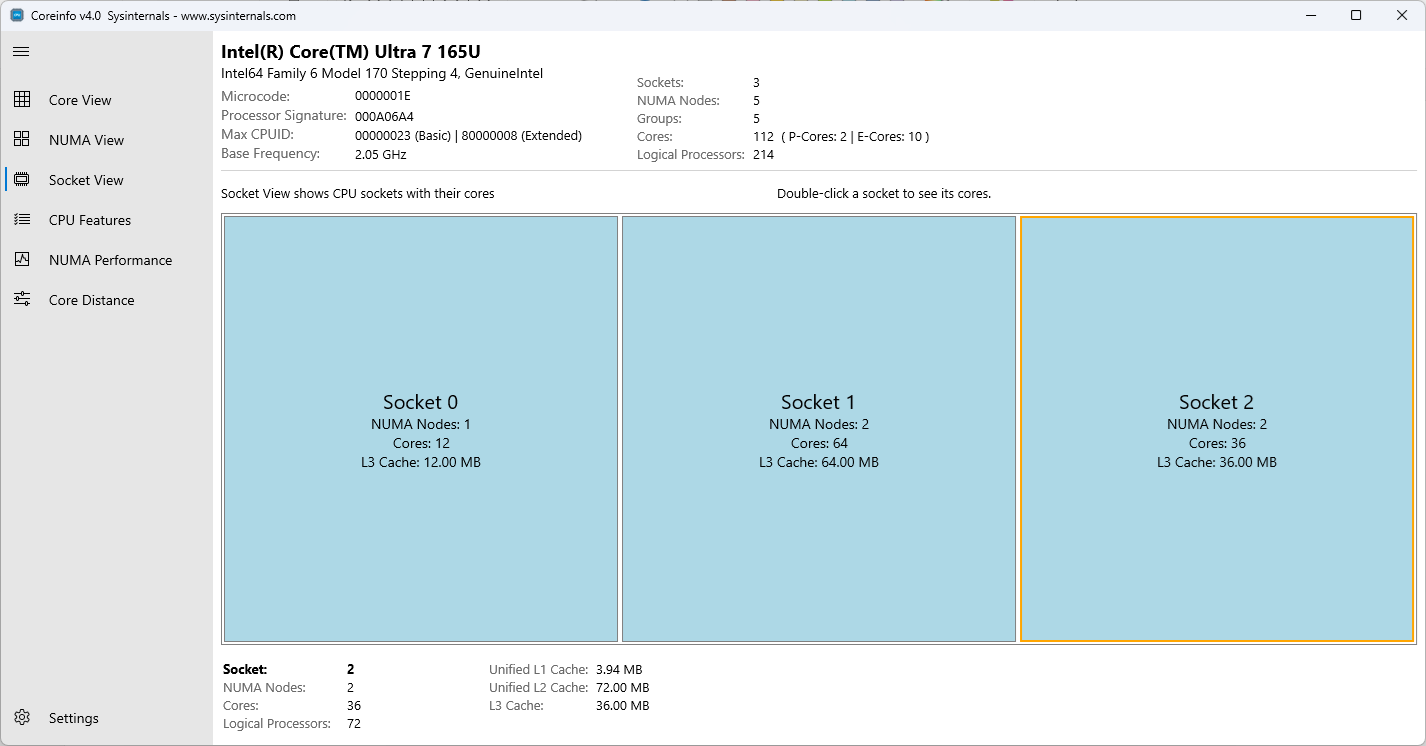Select the Core View grid icon
Viewport: 1426px width, 746px height.
point(22,99)
